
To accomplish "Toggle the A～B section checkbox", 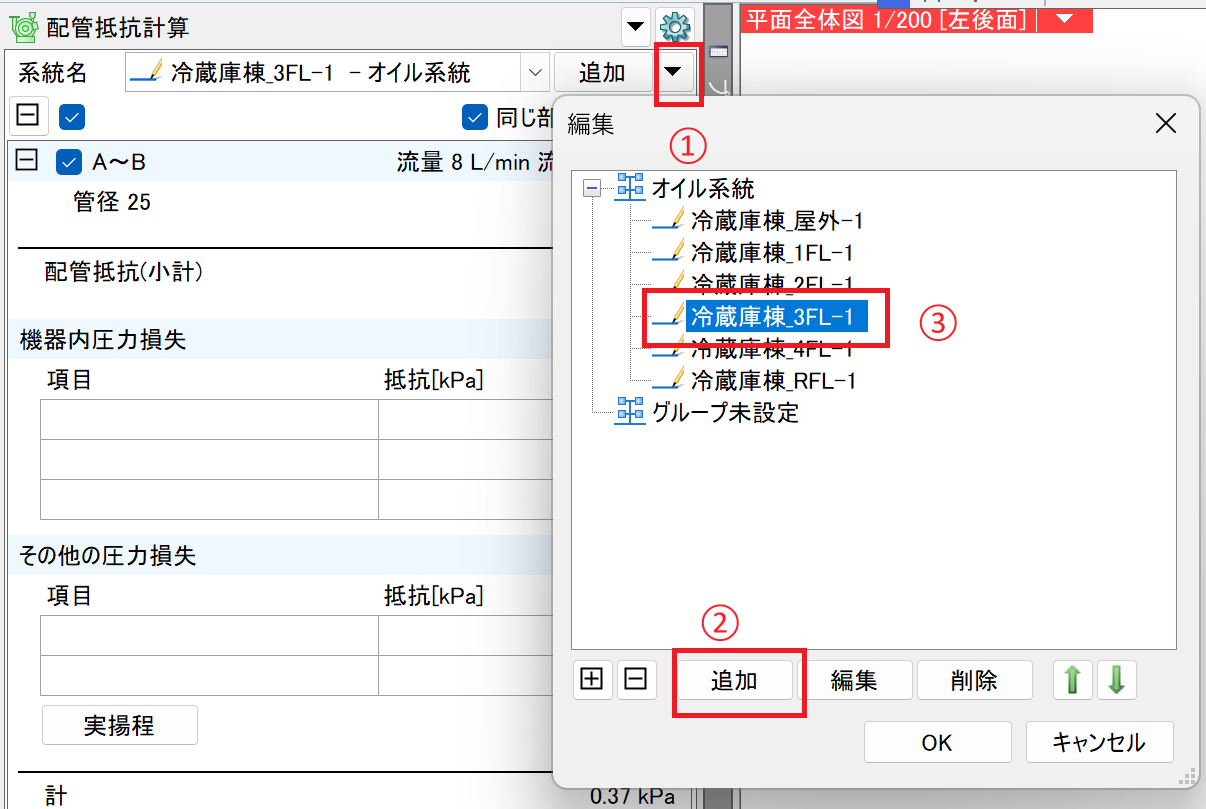I will pos(68,162).
